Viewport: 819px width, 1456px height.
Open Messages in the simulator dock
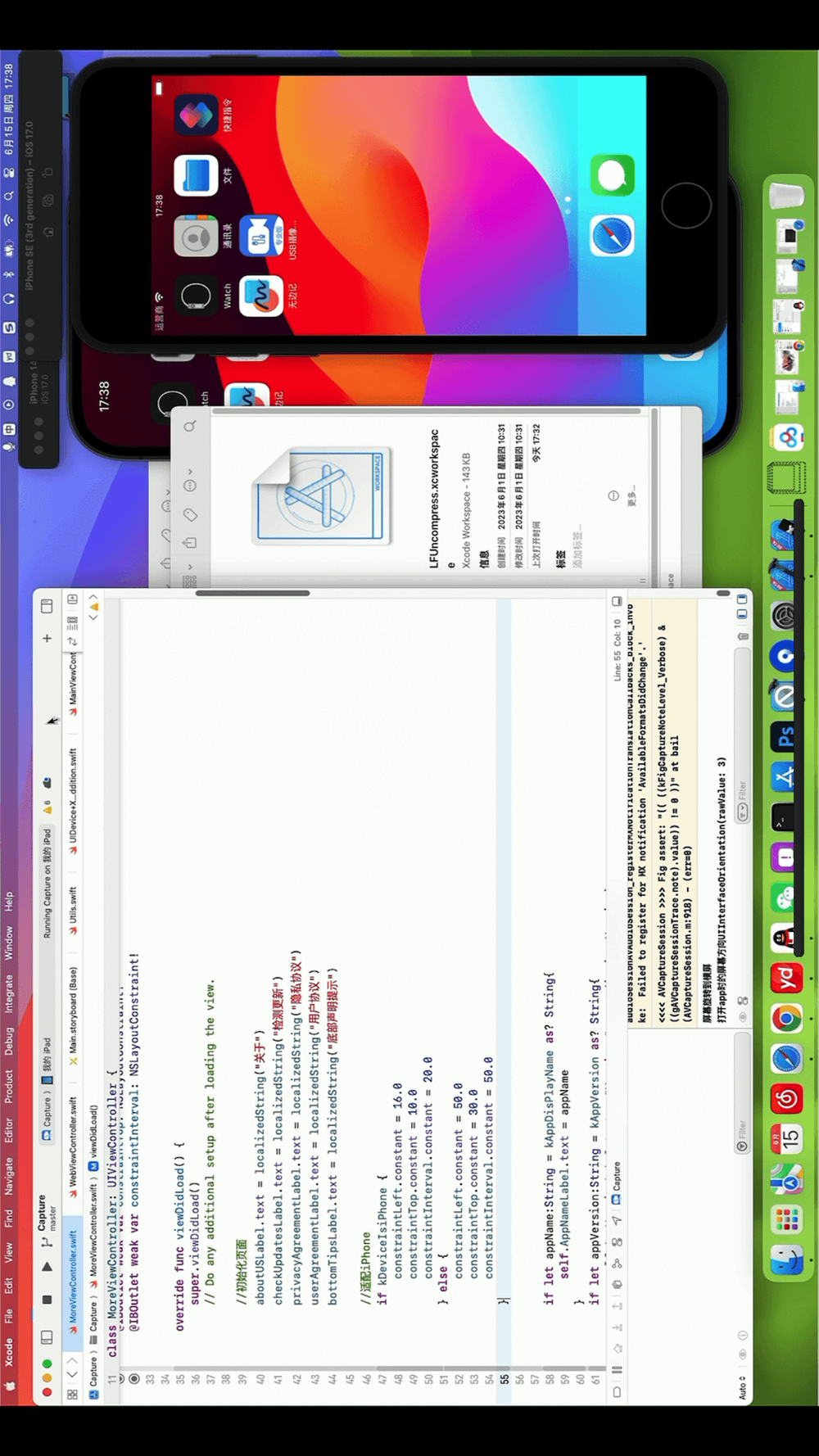coord(612,175)
